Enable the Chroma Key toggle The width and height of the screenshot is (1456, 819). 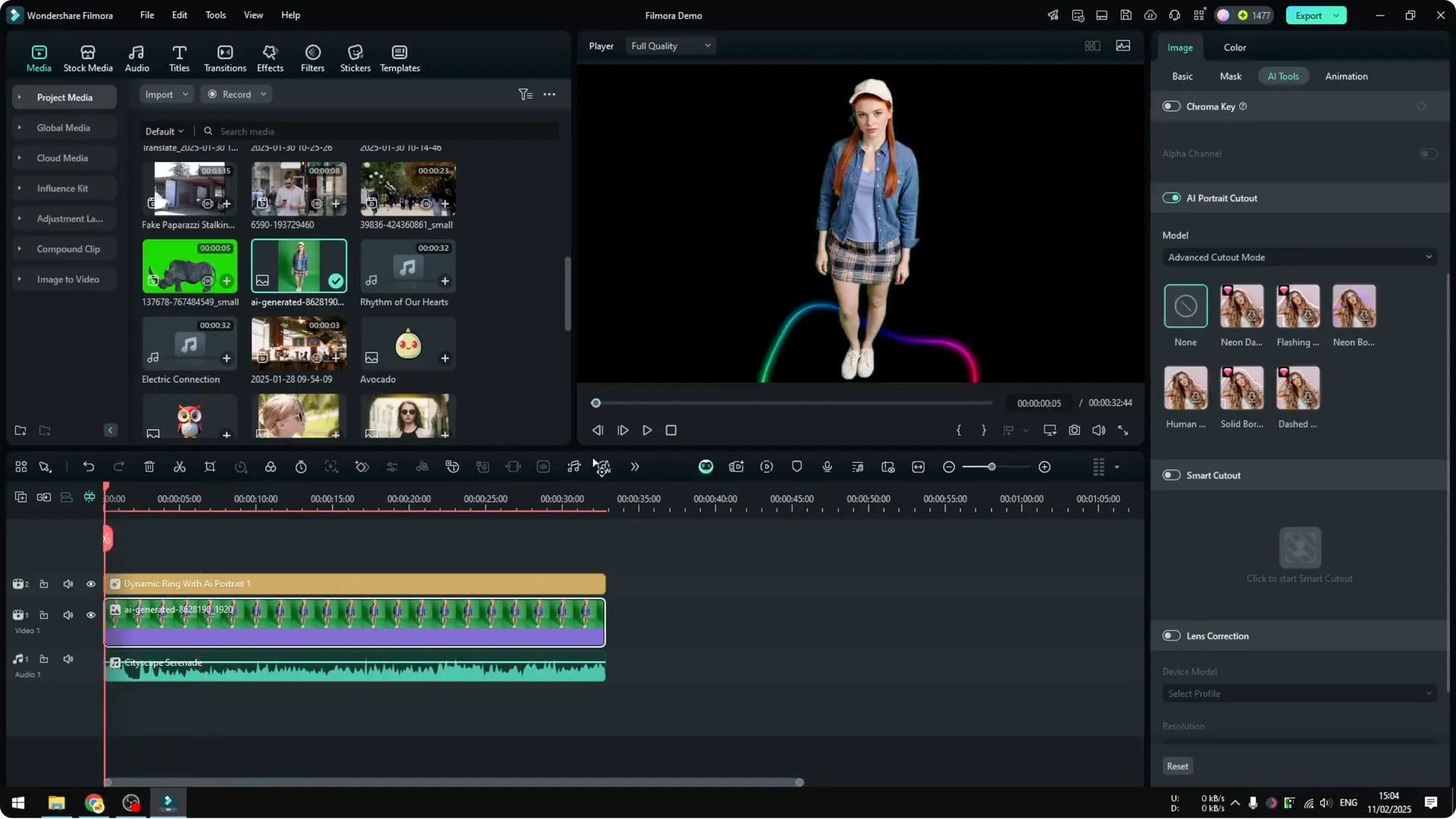click(1171, 106)
